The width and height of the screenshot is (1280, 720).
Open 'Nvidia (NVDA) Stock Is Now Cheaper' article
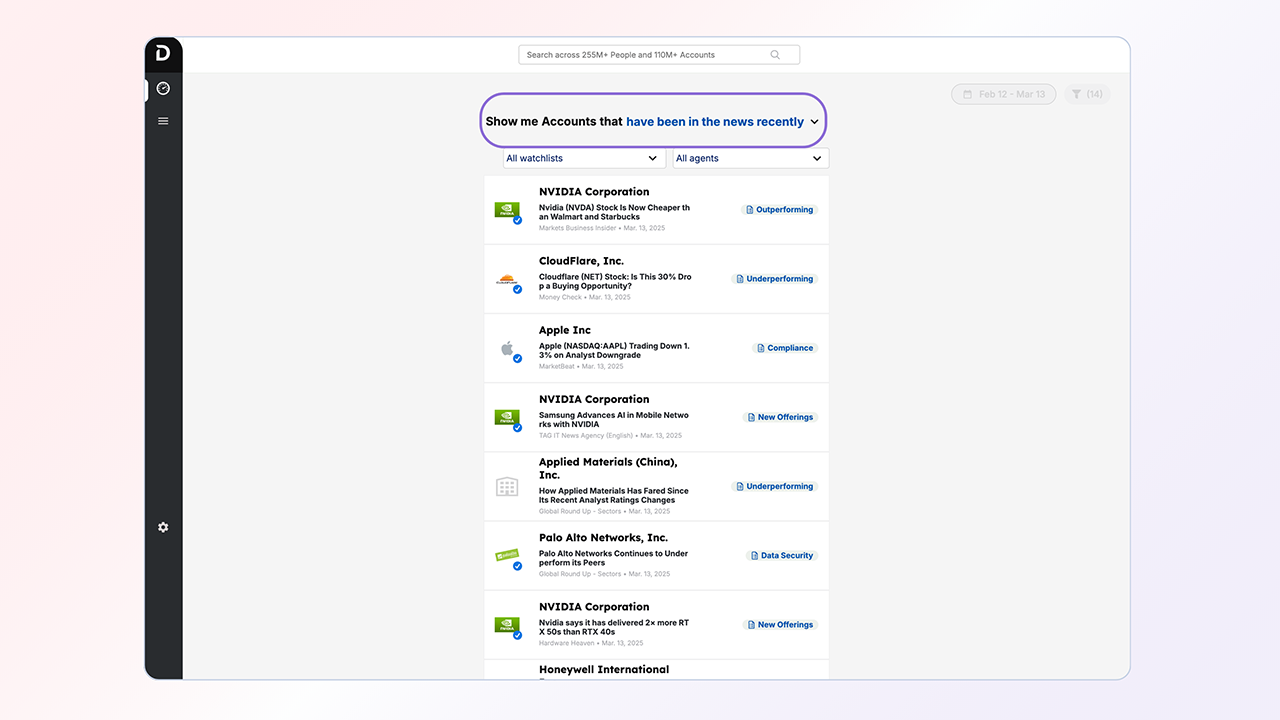pos(614,212)
